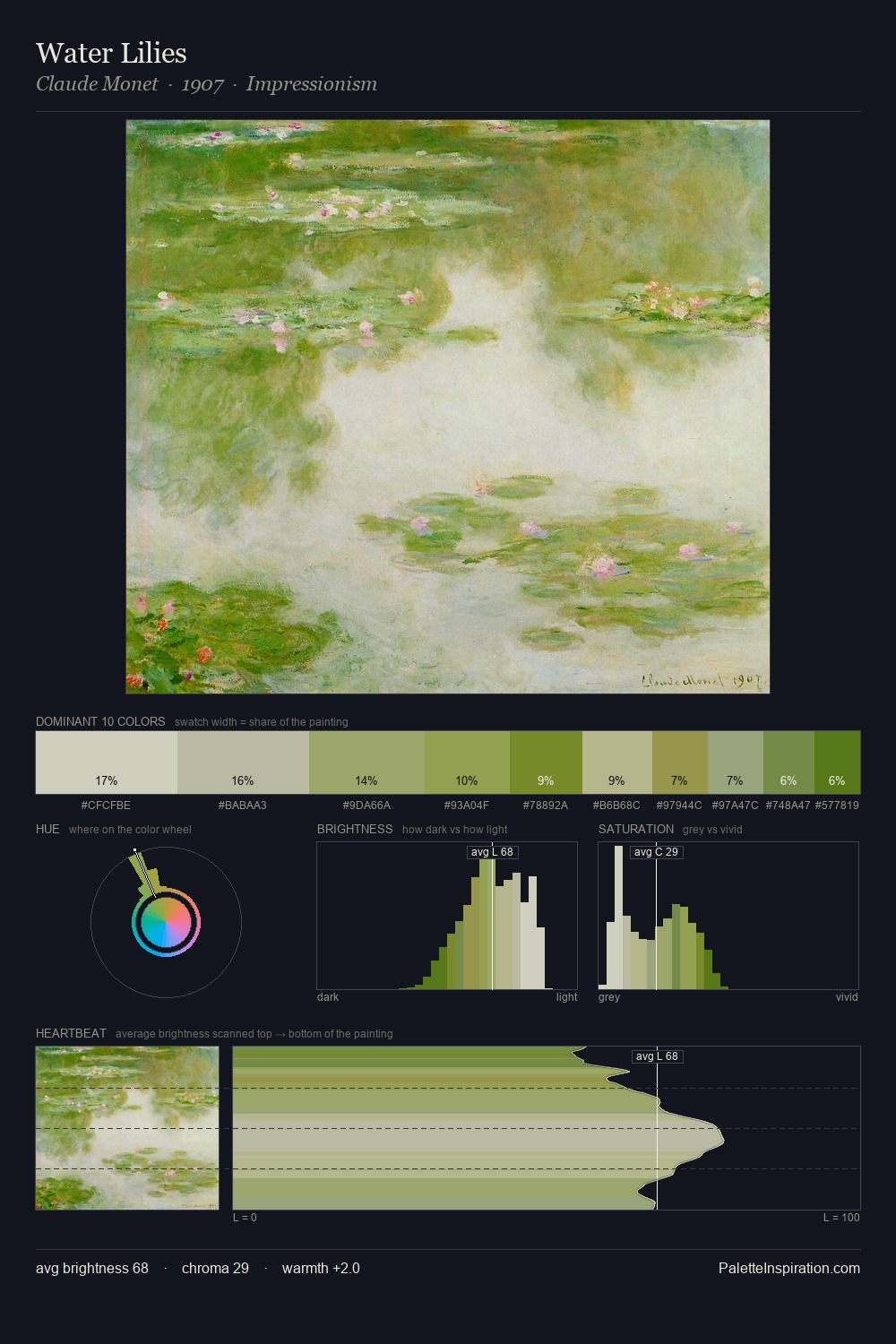Pick the #97944C swatch block
The image size is (896, 1344).
point(679,762)
